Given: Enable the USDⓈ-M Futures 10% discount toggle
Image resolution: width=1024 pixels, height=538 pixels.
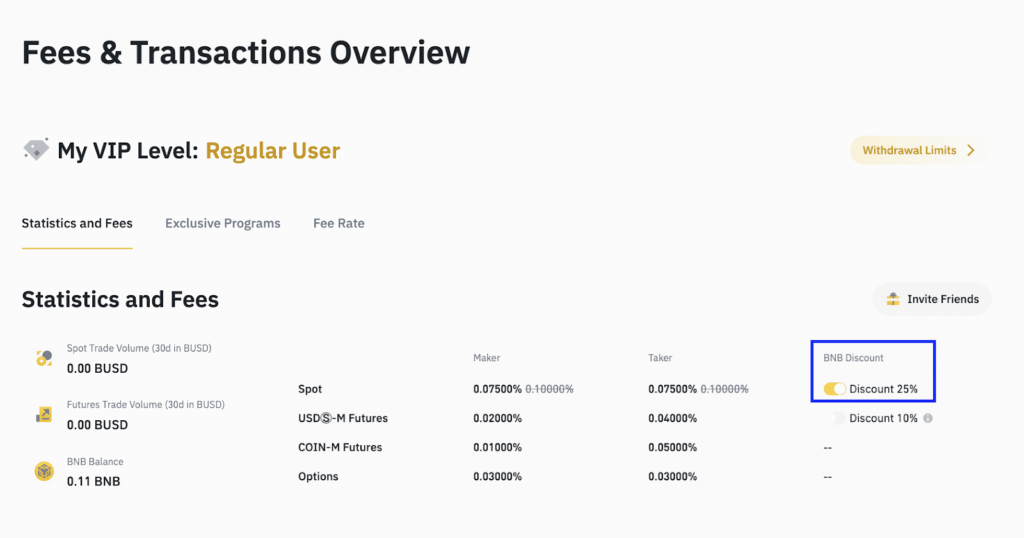Looking at the screenshot, I should pos(838,418).
